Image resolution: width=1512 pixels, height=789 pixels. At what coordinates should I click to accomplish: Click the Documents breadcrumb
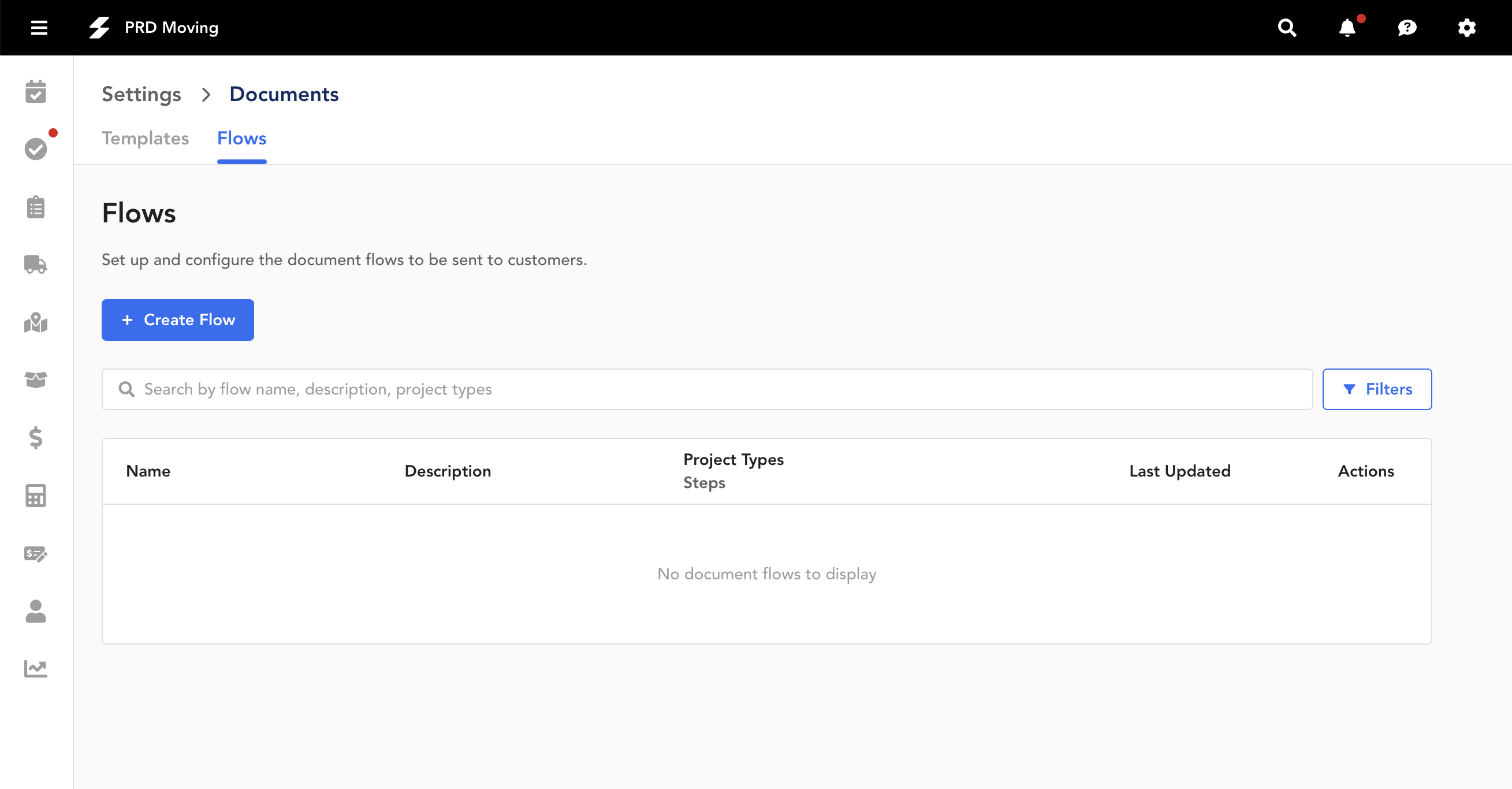click(x=284, y=94)
